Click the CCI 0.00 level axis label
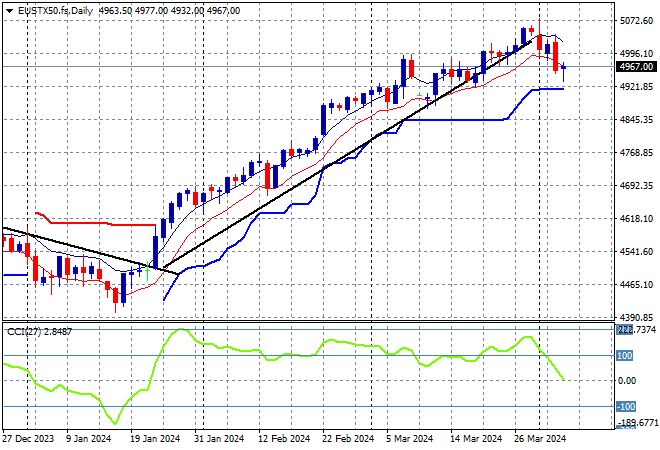This screenshot has height=450, width=660. (x=625, y=381)
